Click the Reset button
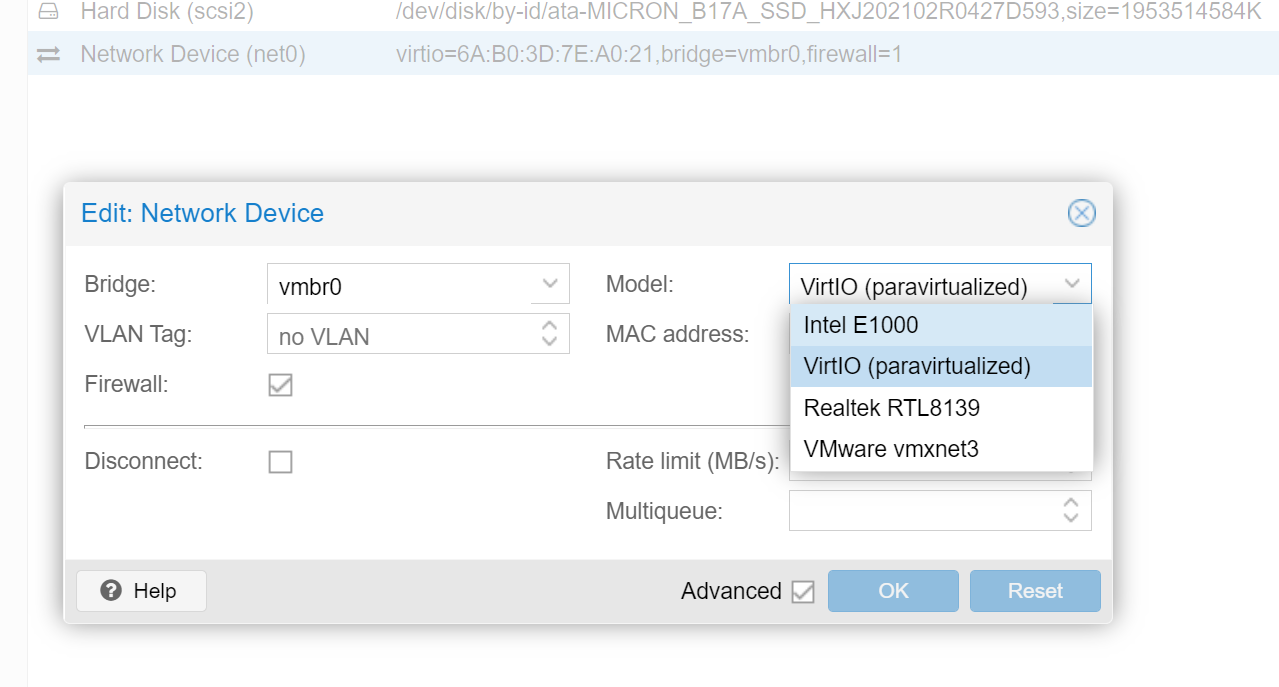The height and width of the screenshot is (687, 1279). 1035,591
